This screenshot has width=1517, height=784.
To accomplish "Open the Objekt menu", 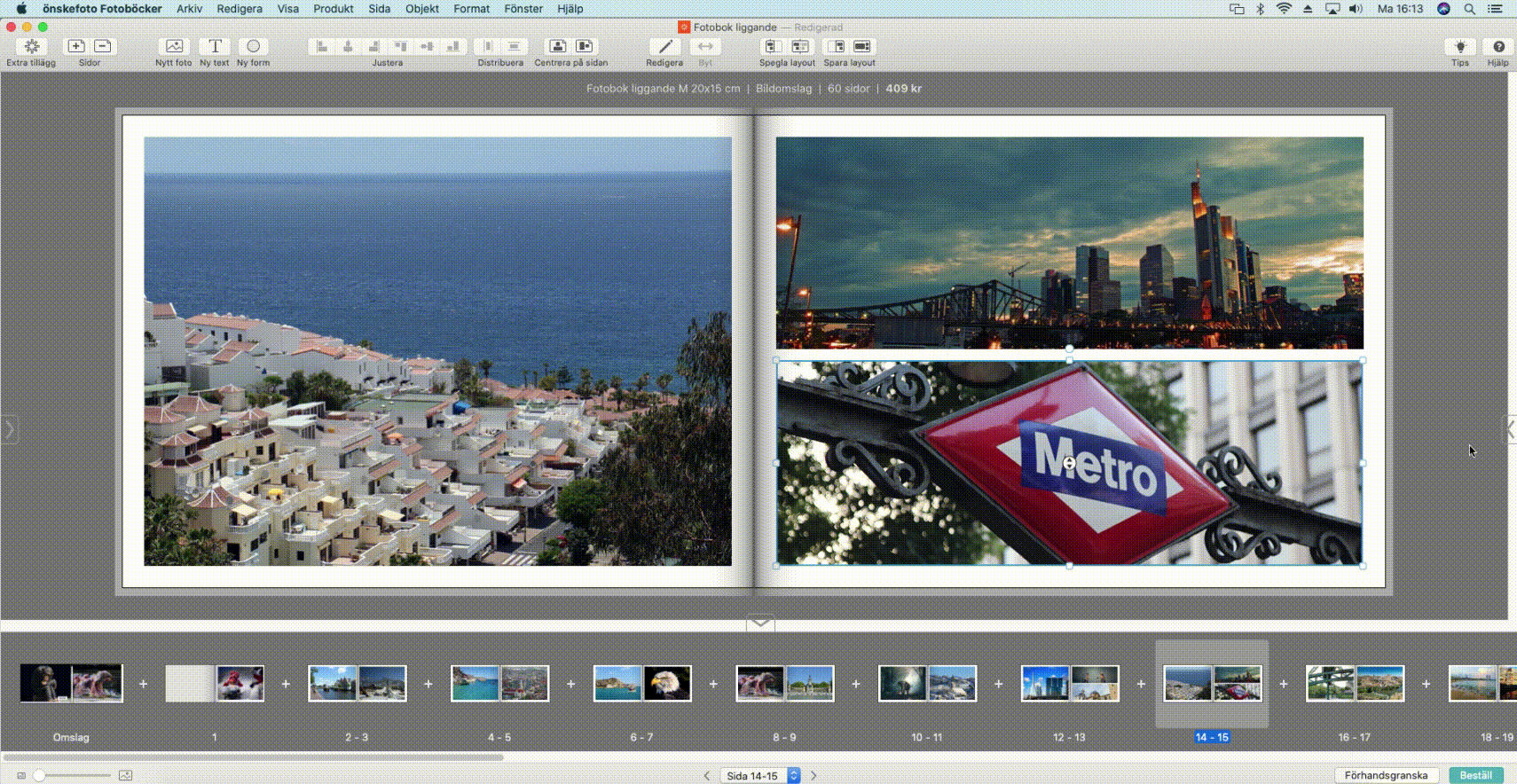I will 422,9.
